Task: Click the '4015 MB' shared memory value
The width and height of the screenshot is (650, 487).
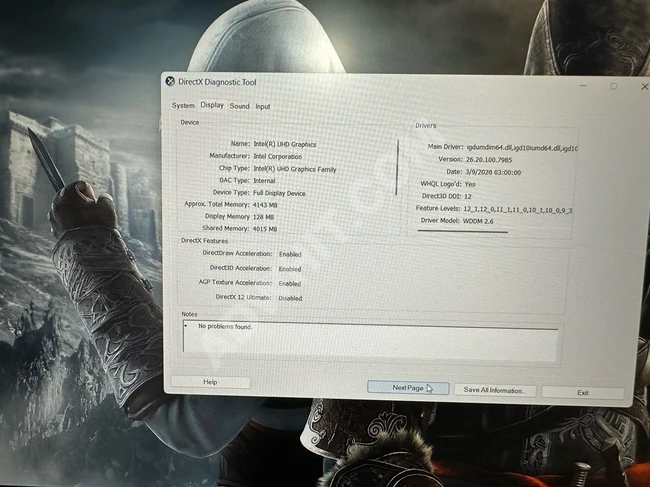Action: [264, 229]
